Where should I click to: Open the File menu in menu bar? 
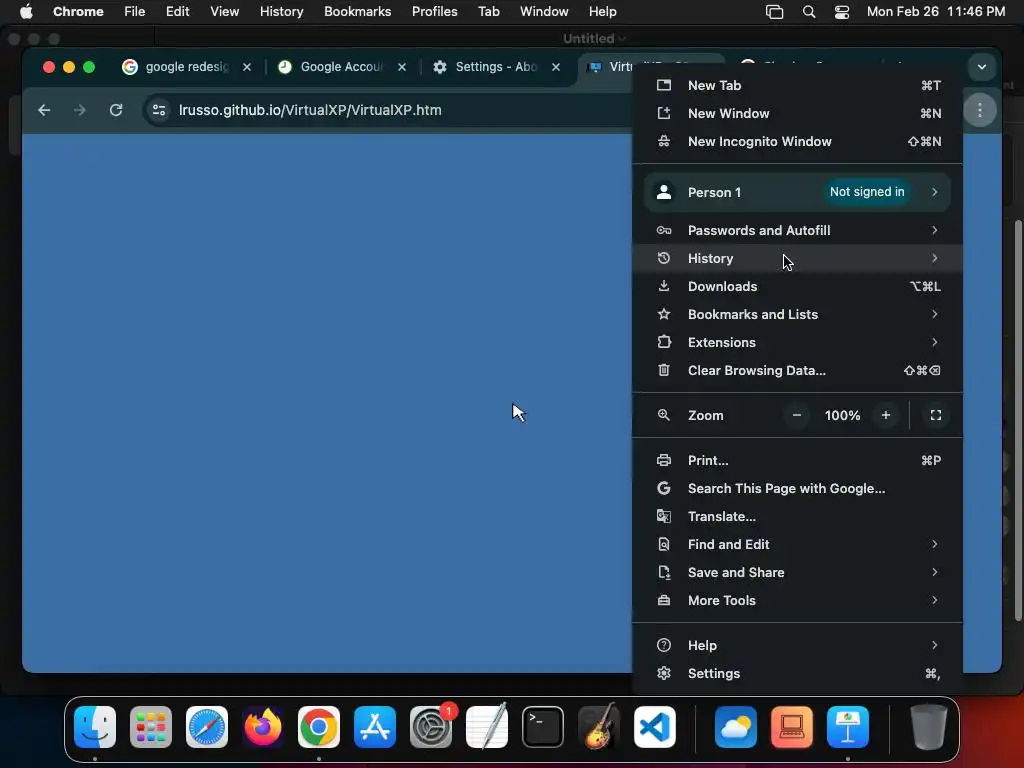(135, 12)
